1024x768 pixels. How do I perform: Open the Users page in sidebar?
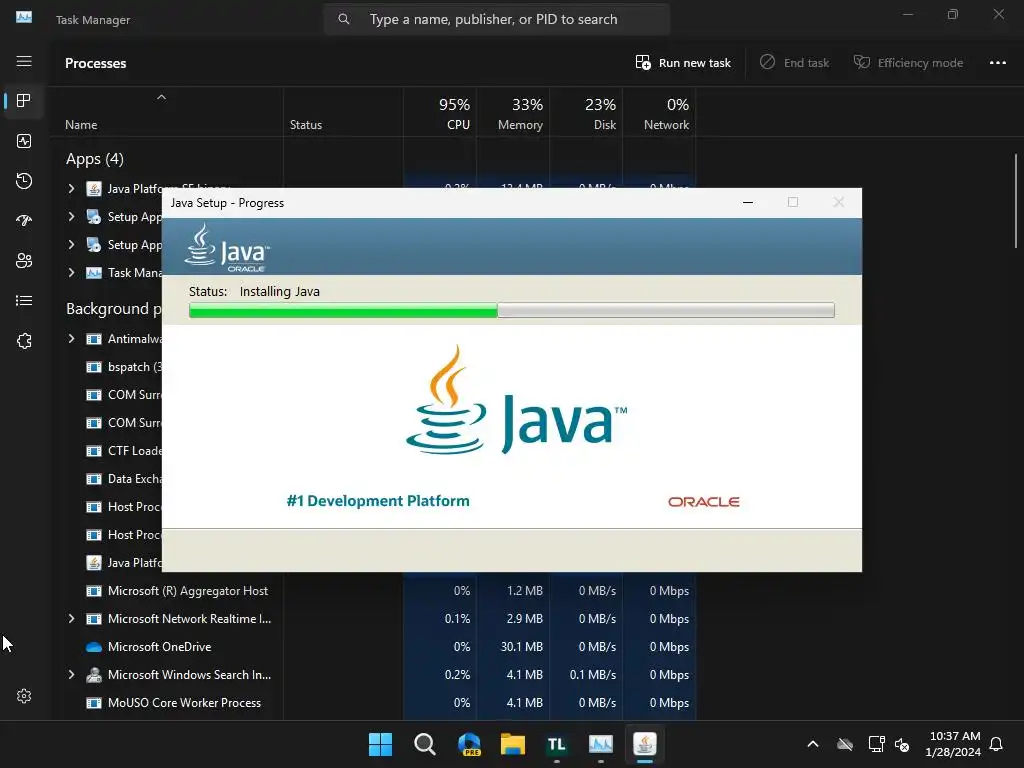(24, 261)
